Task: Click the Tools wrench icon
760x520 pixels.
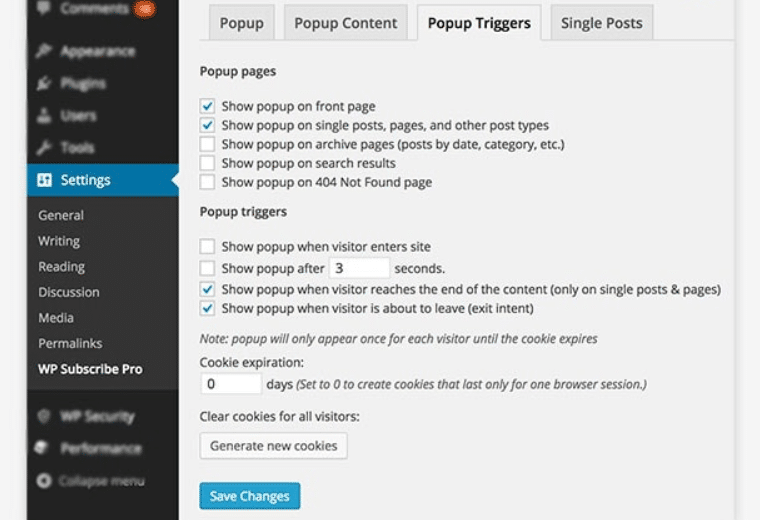Action: click(x=44, y=147)
